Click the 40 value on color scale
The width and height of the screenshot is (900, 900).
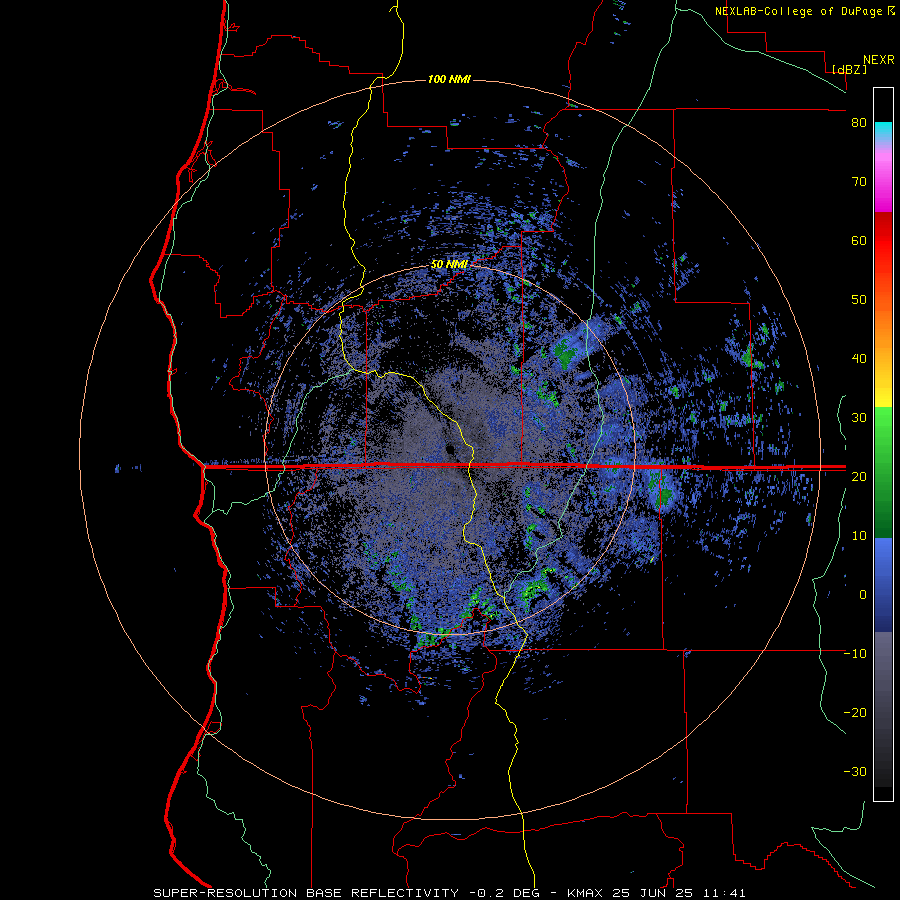859,359
